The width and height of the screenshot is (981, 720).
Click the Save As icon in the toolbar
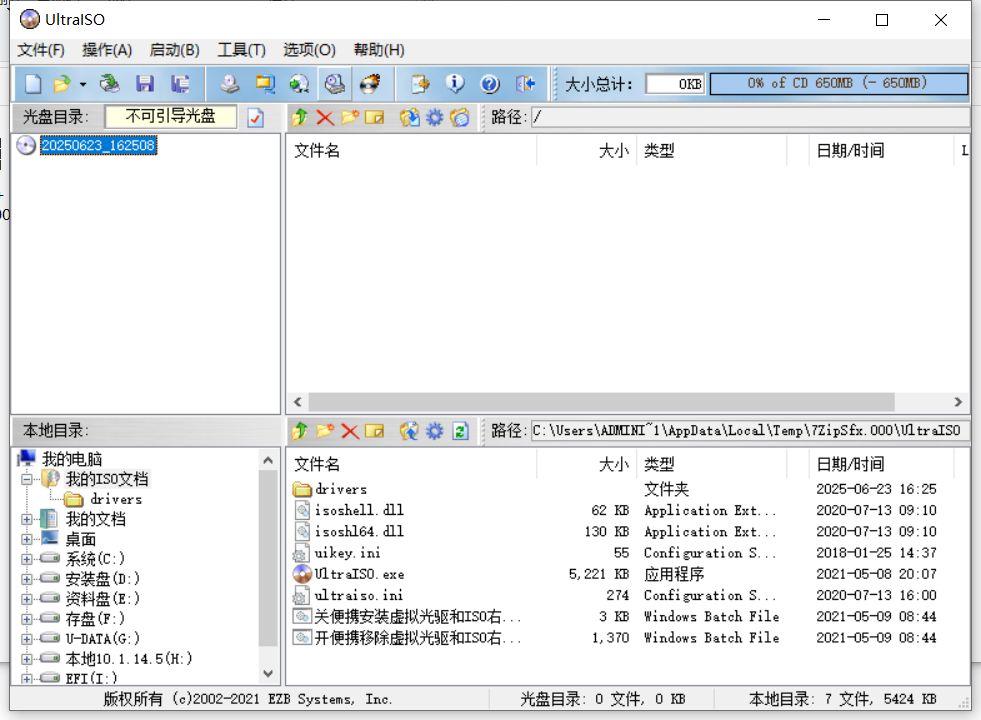[x=180, y=83]
